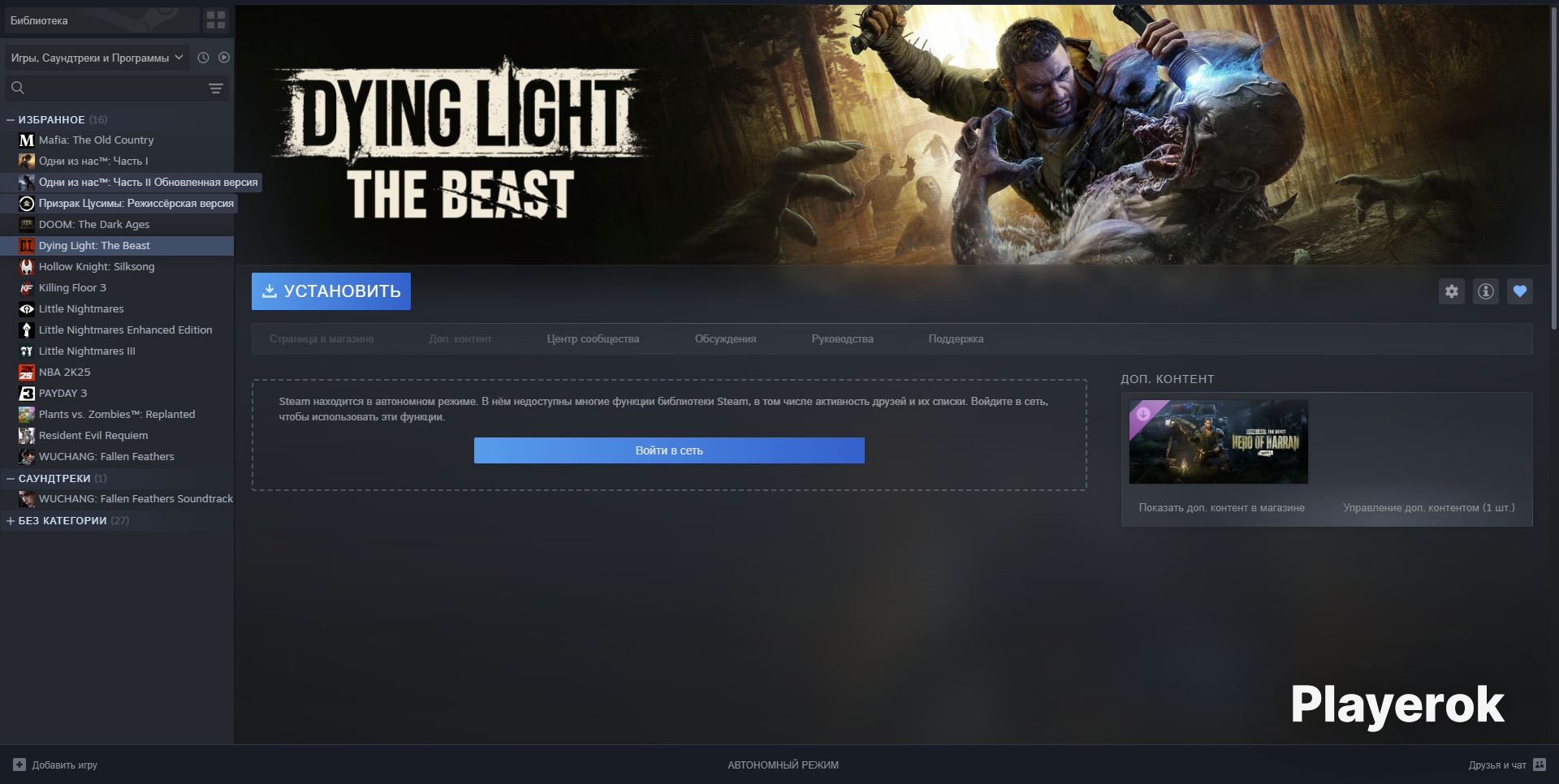Image resolution: width=1559 pixels, height=784 pixels.
Task: Click the Add game plus icon
Action: pyautogui.click(x=19, y=765)
